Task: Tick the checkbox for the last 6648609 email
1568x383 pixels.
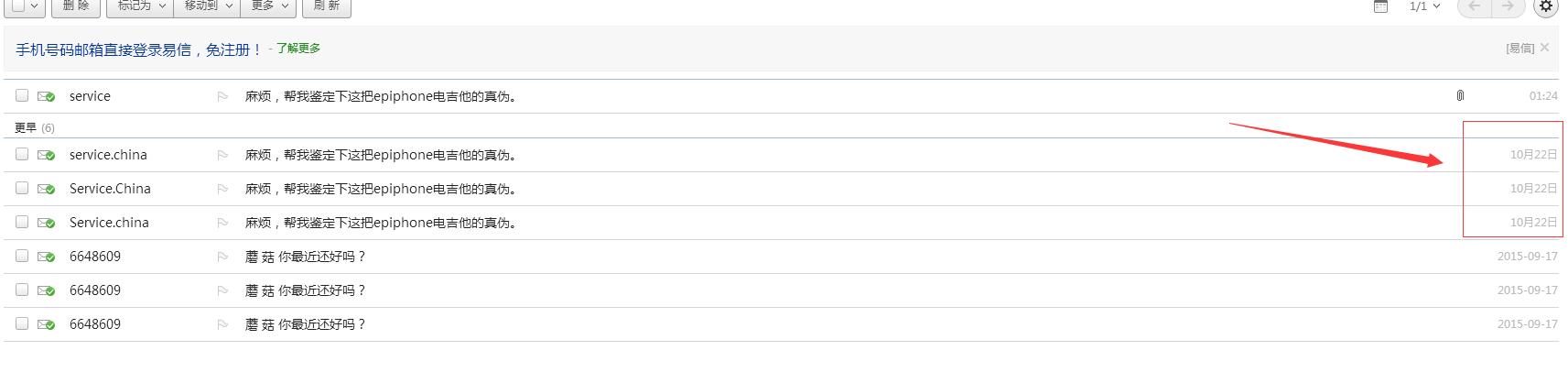Action: (22, 324)
